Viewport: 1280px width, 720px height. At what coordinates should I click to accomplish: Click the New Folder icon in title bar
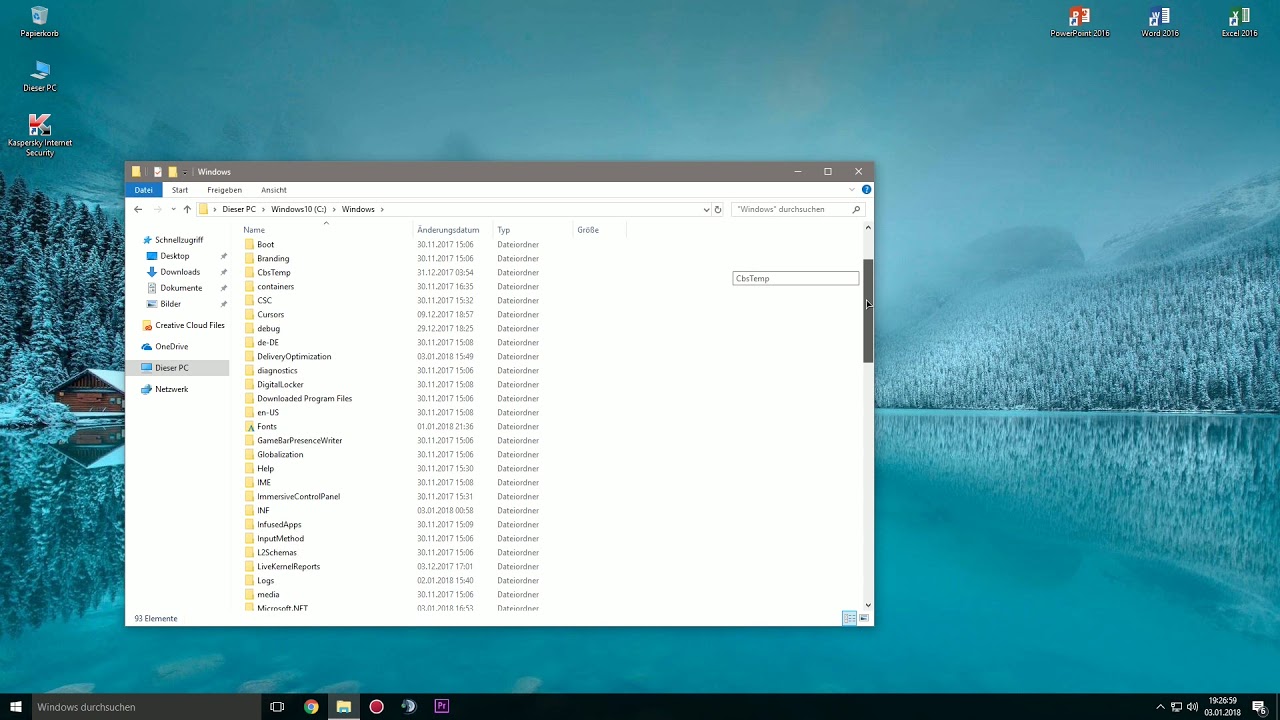[x=172, y=172]
